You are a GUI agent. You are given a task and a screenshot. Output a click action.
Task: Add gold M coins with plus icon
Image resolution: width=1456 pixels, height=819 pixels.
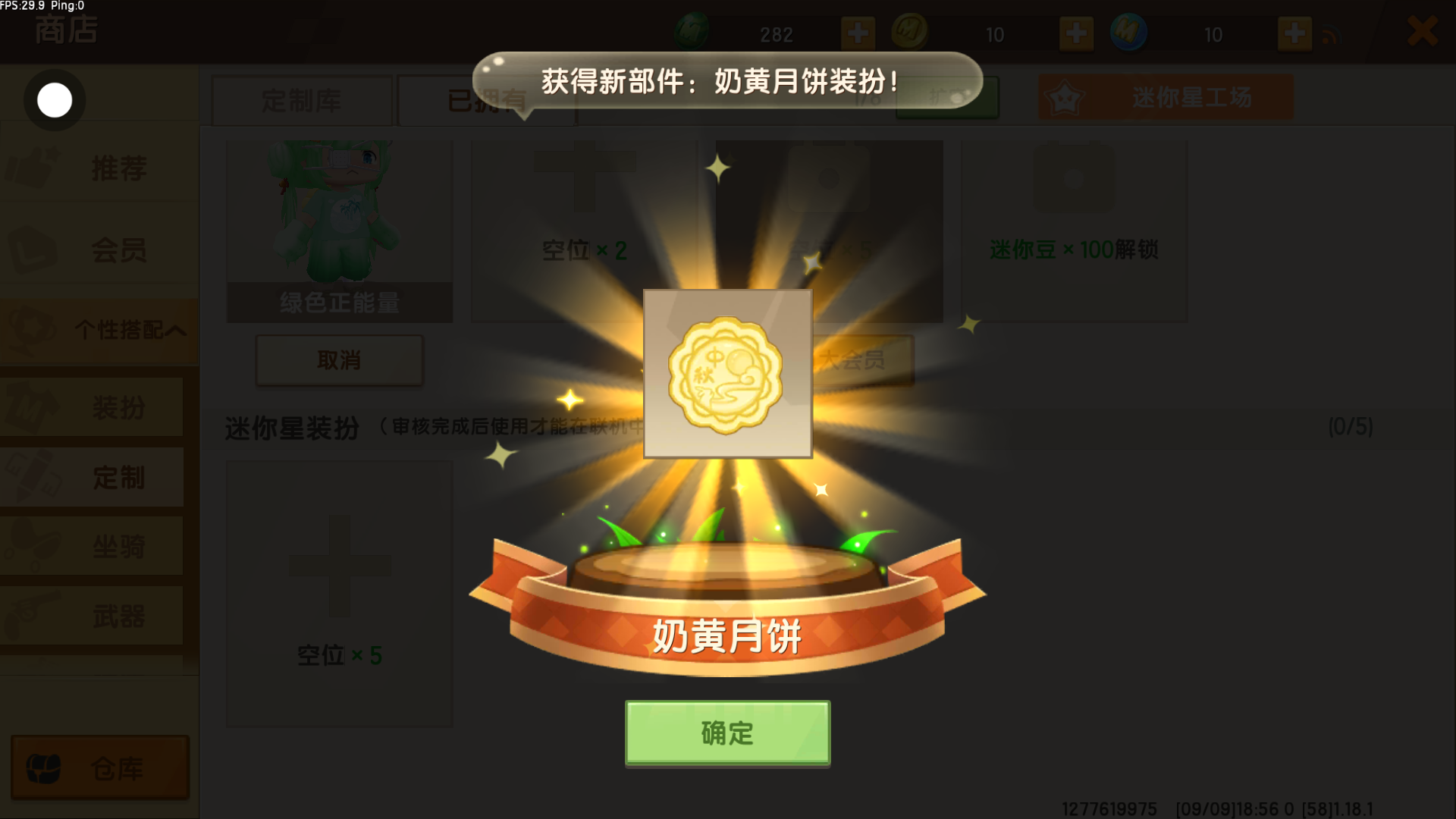[1076, 33]
